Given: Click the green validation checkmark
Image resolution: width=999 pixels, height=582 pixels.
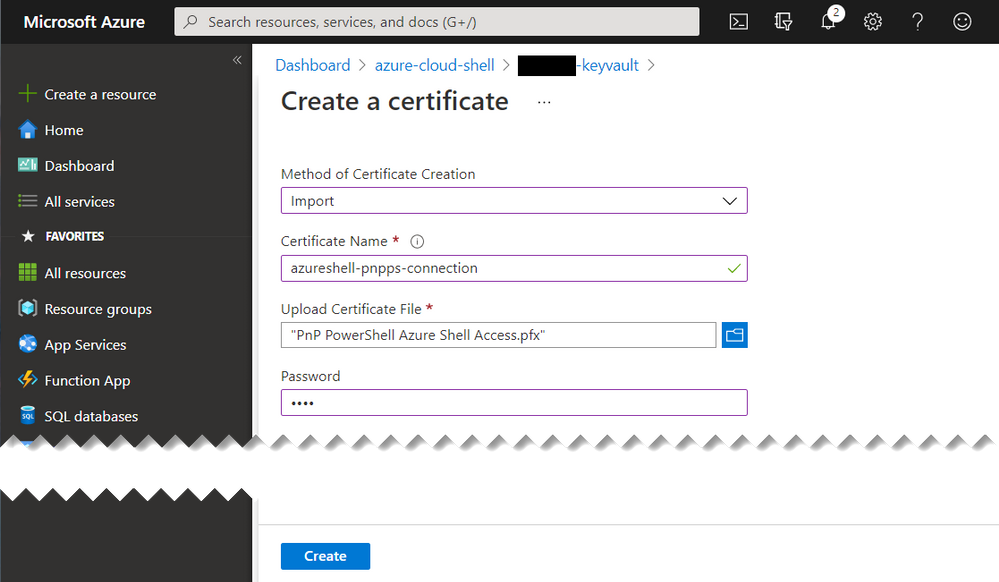Looking at the screenshot, I should 734,268.
